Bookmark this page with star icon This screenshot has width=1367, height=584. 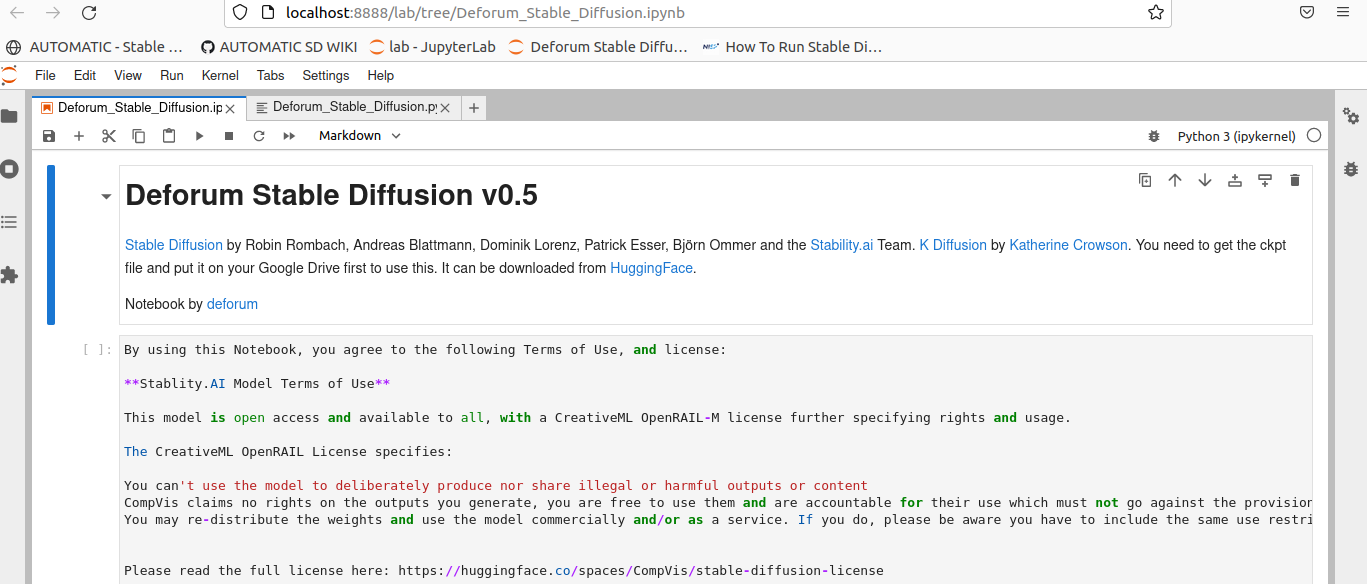point(1156,13)
